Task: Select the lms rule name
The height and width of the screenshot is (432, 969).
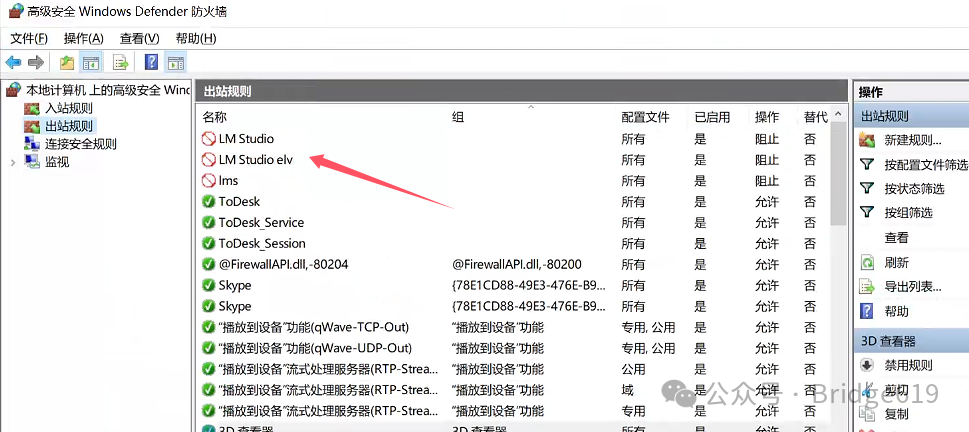Action: pyautogui.click(x=228, y=181)
